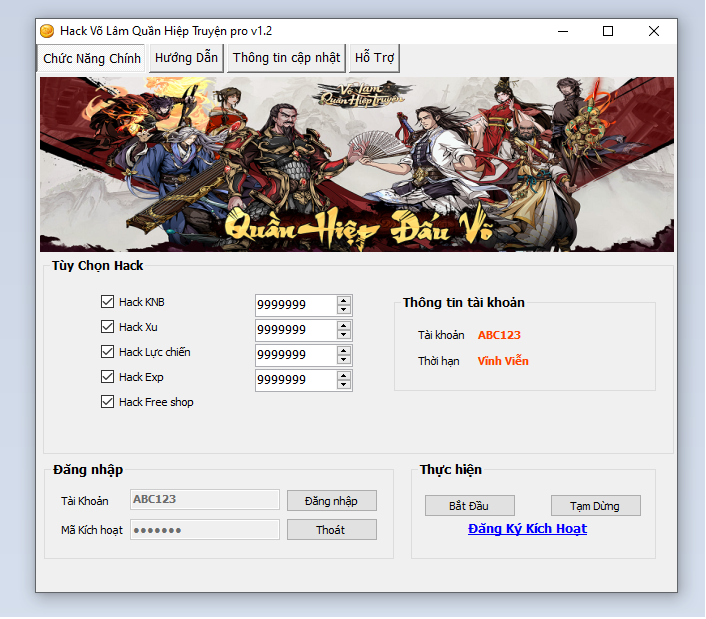Image resolution: width=706 pixels, height=619 pixels.
Task: Toggle the Hack Free shop checkbox
Action: click(108, 402)
